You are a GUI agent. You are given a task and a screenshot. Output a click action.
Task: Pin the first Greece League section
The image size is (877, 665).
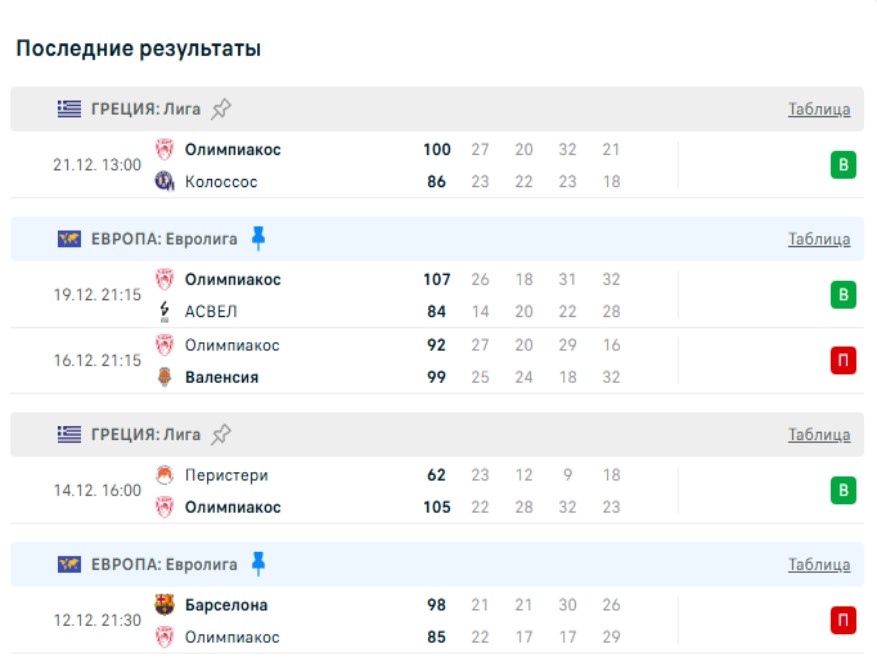pos(221,109)
